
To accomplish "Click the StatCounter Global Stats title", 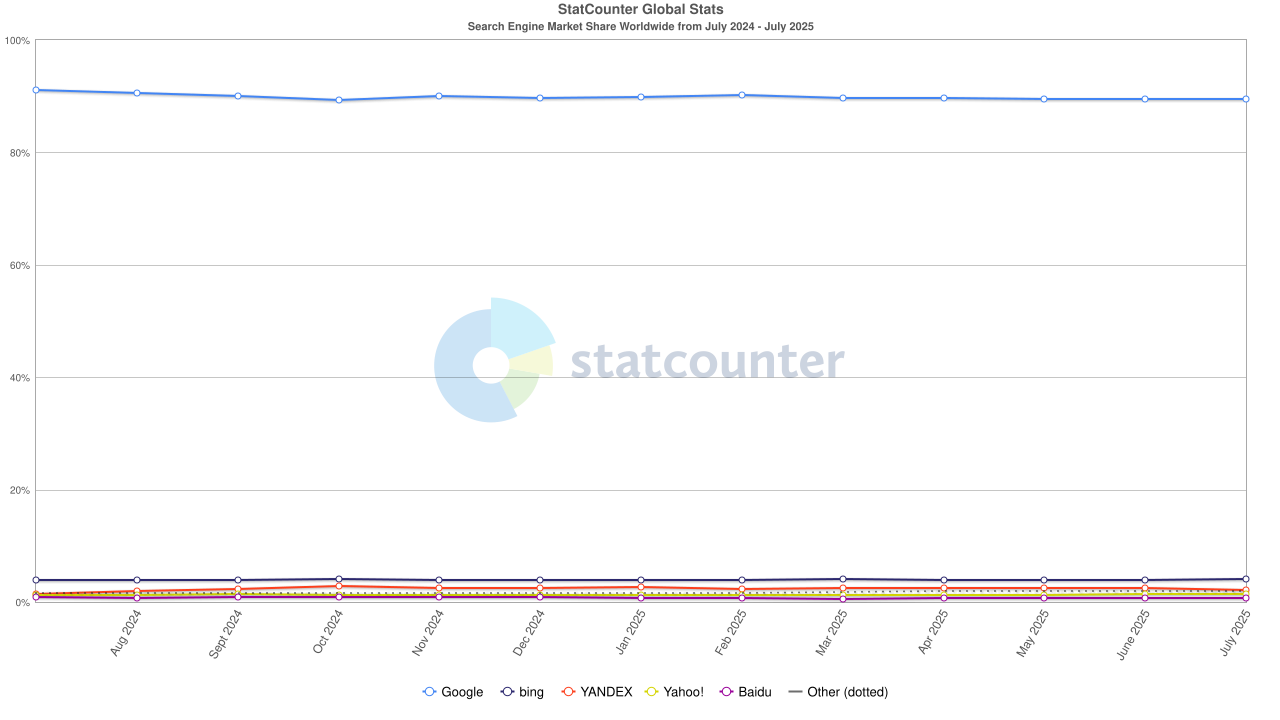I will coord(640,10).
